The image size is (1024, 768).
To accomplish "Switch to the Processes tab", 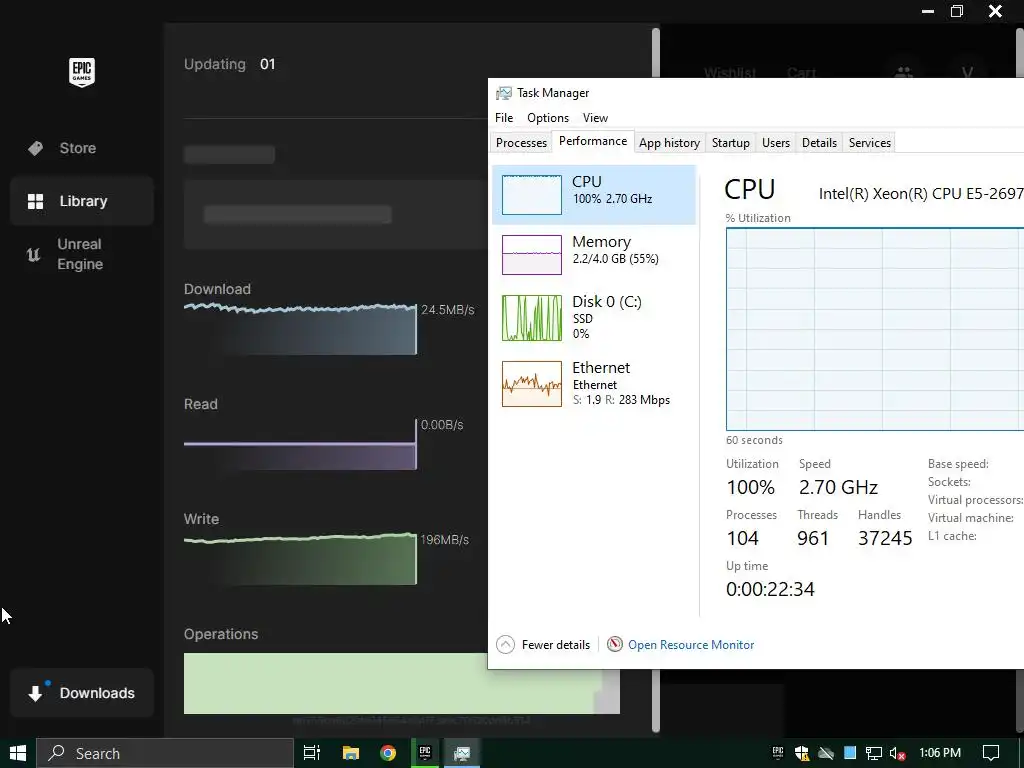I will [x=521, y=142].
